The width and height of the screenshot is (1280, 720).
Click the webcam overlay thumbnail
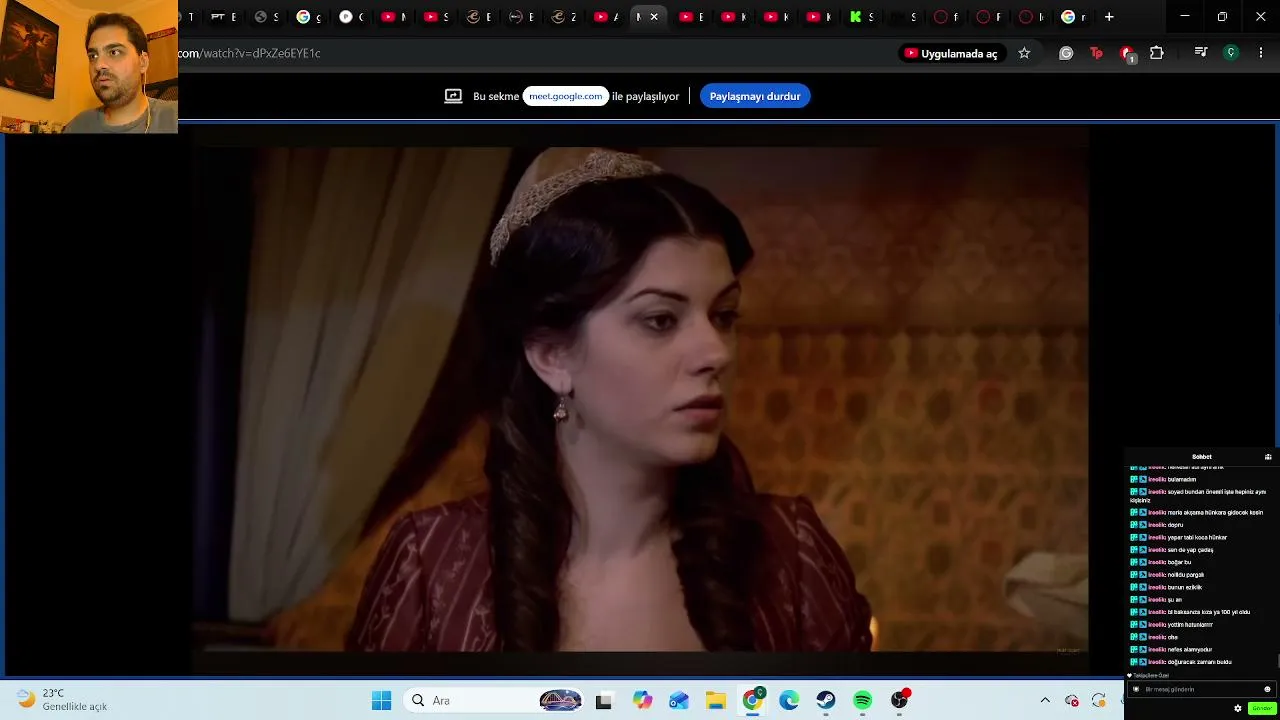tap(89, 67)
